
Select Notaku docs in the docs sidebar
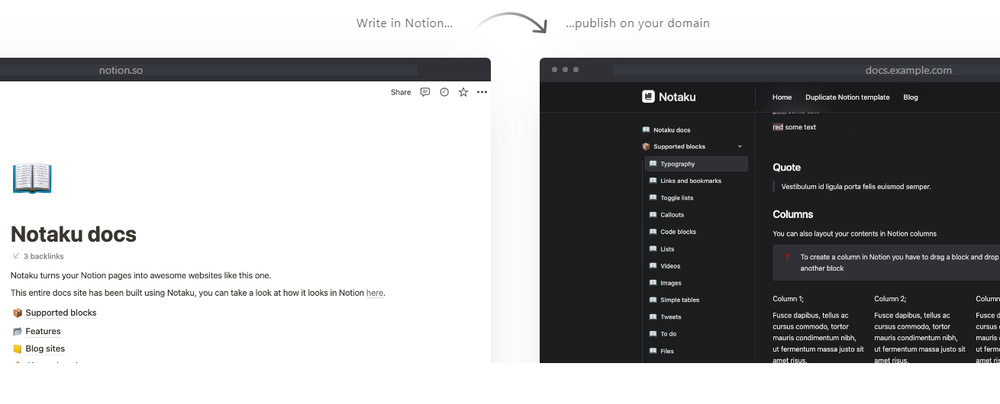672,130
